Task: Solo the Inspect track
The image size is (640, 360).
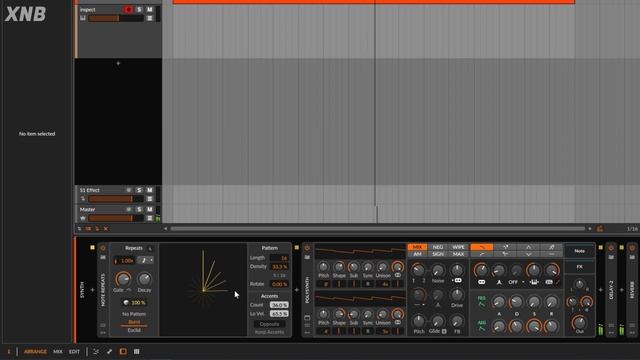Action: coord(139,9)
